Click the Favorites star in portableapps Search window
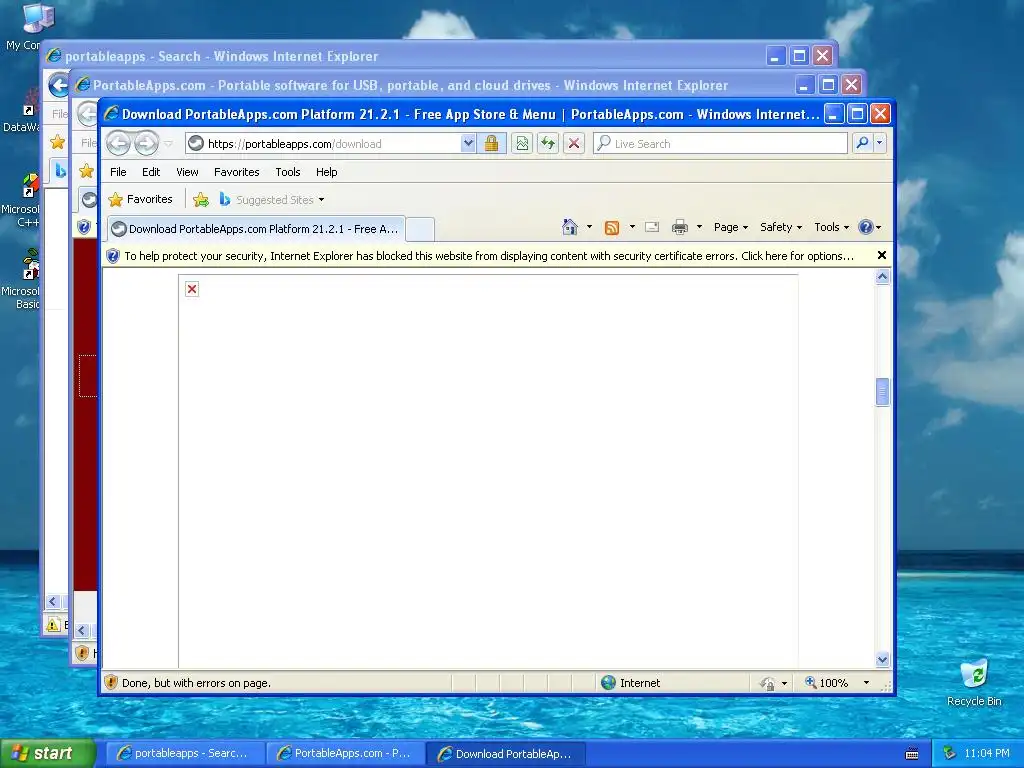Viewport: 1024px width, 768px height. coord(57,142)
